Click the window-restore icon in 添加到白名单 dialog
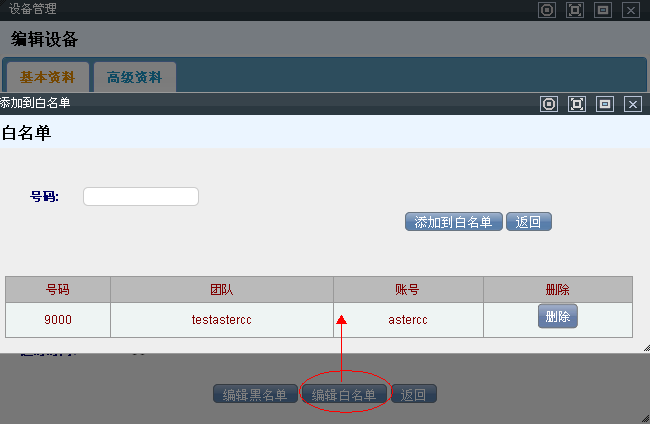This screenshot has height=424, width=650. coord(604,104)
